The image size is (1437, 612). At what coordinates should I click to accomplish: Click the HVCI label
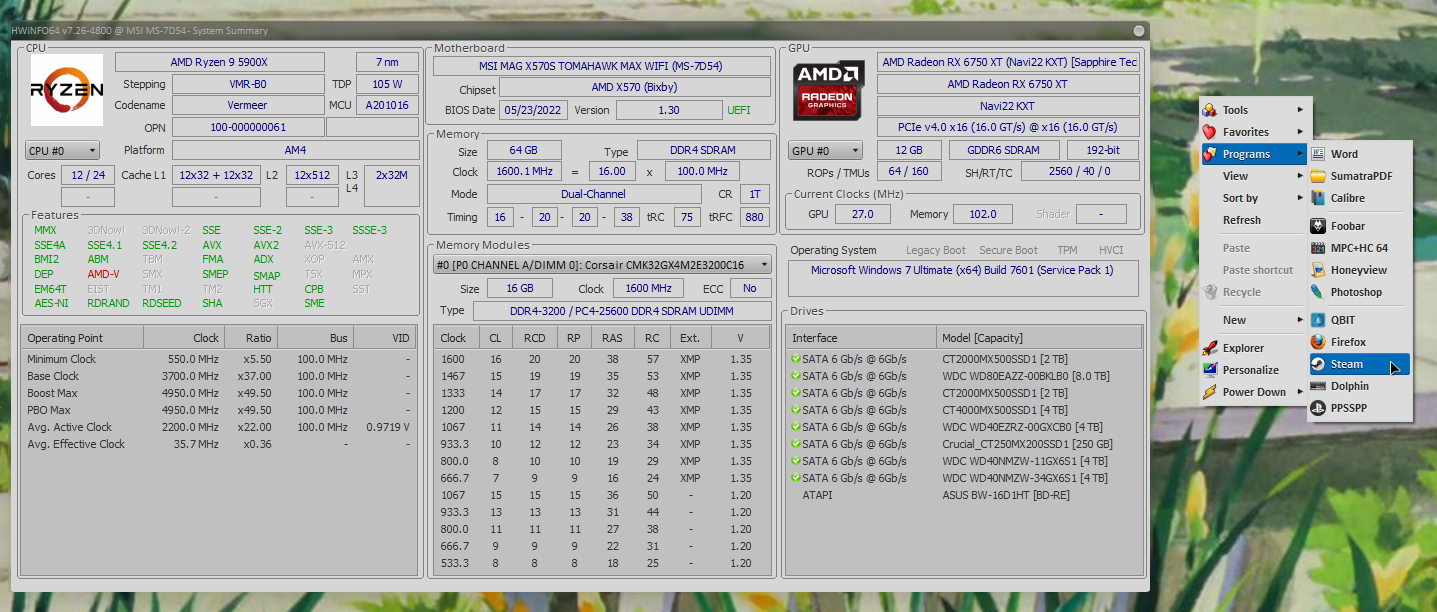coord(1111,250)
